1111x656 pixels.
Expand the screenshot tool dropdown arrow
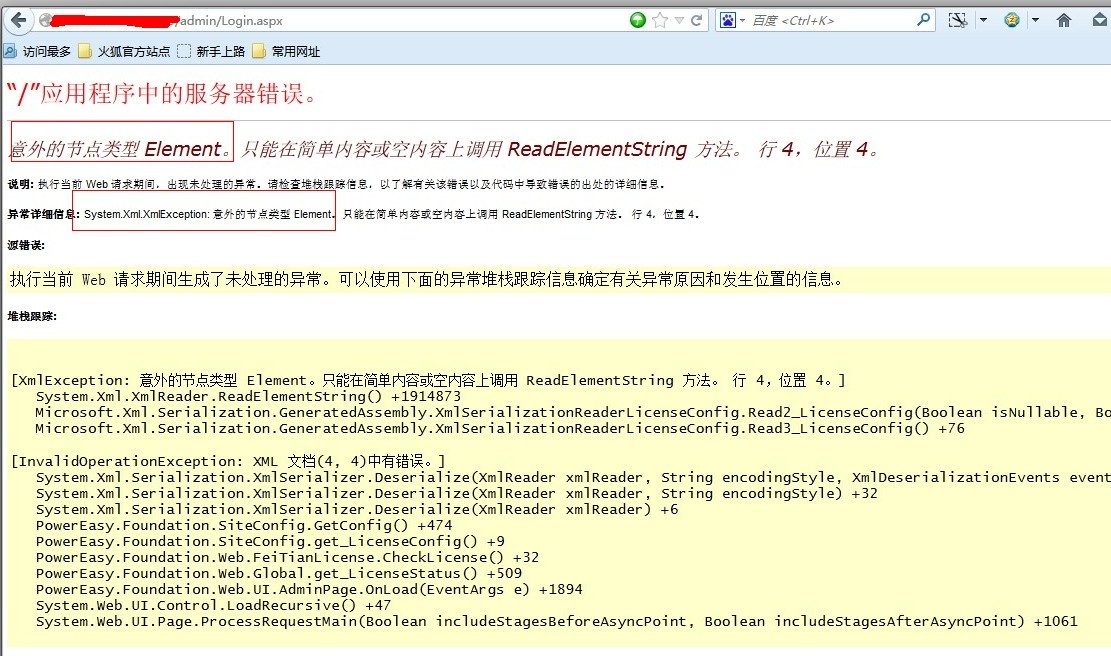(983, 20)
